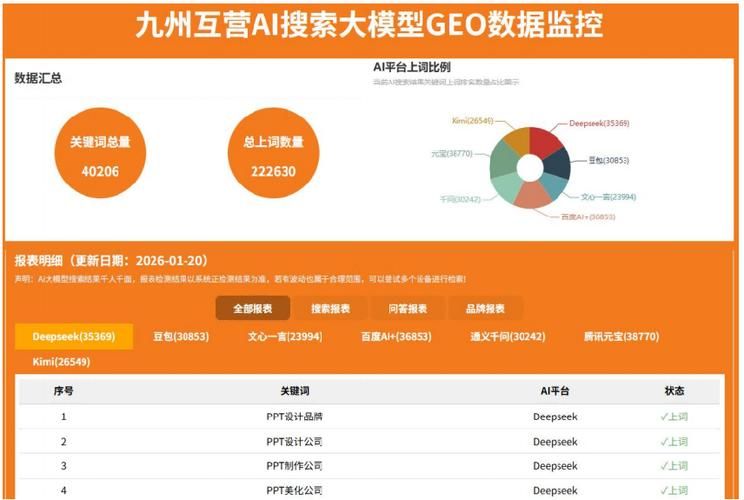Viewport: 744px width, 500px height.
Task: Select the Kimi(26549) platform filter
Action: [x=61, y=362]
